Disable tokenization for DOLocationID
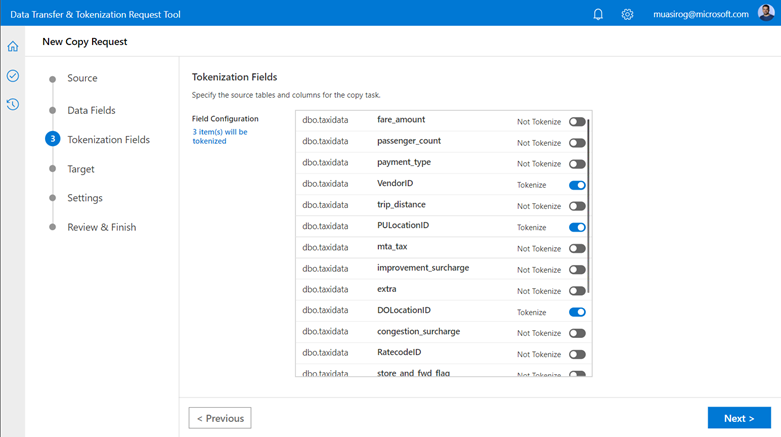The image size is (781, 437). point(577,312)
